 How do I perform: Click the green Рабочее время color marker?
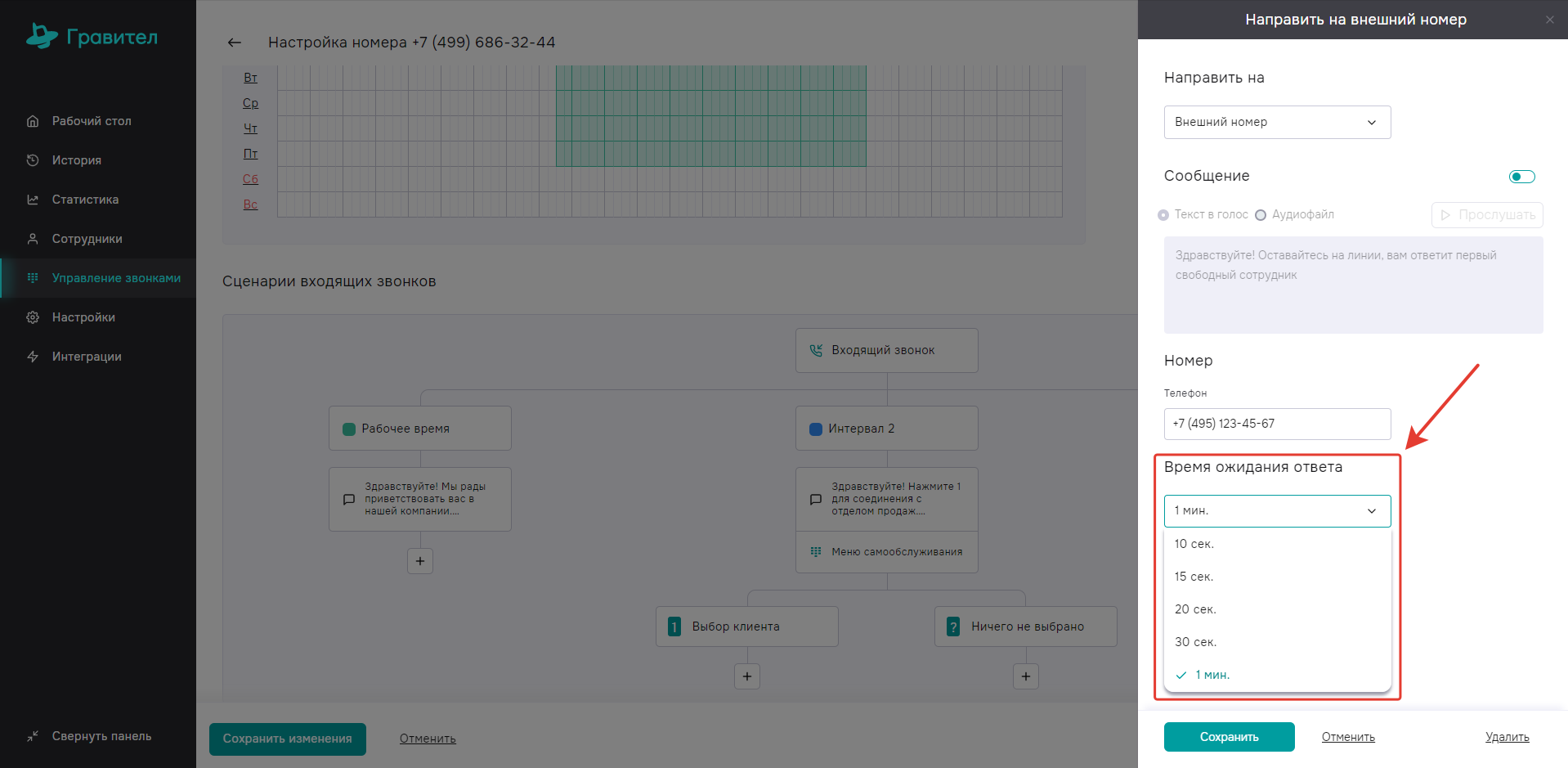coord(349,429)
